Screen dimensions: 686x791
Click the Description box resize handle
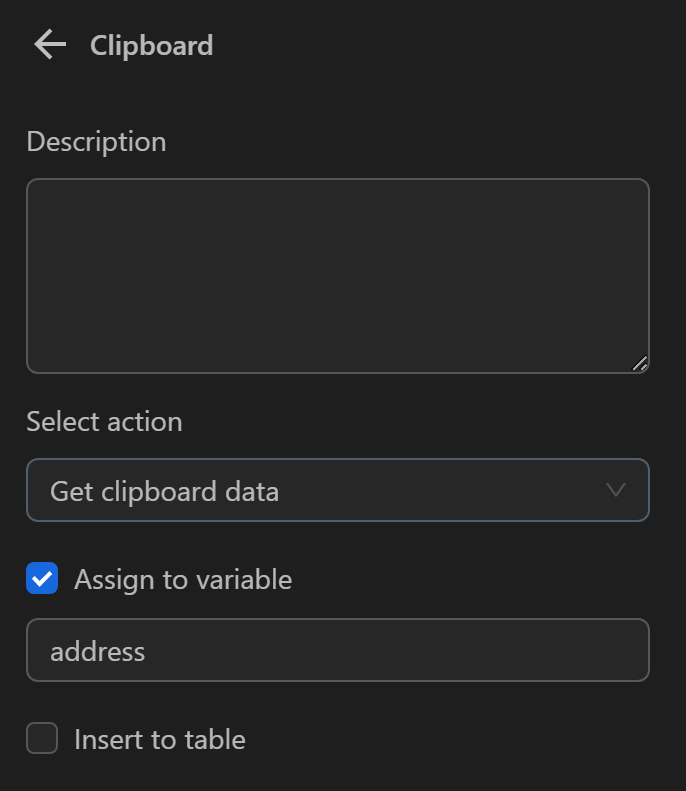point(640,364)
